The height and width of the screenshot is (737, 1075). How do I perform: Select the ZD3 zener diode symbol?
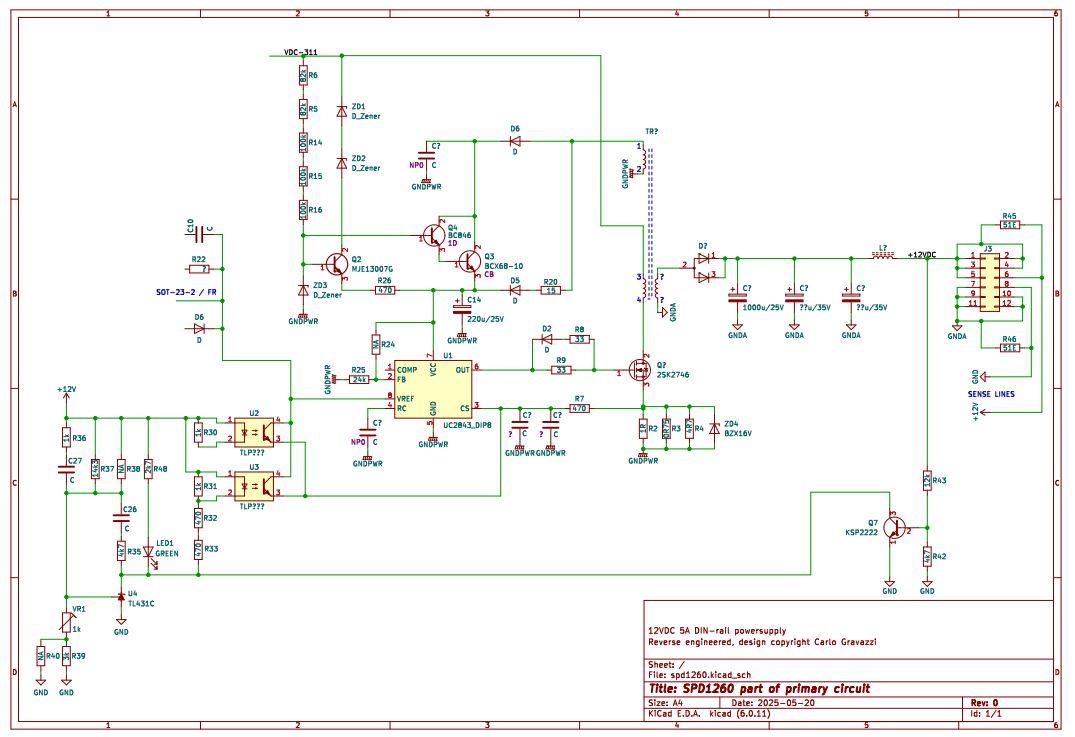302,290
